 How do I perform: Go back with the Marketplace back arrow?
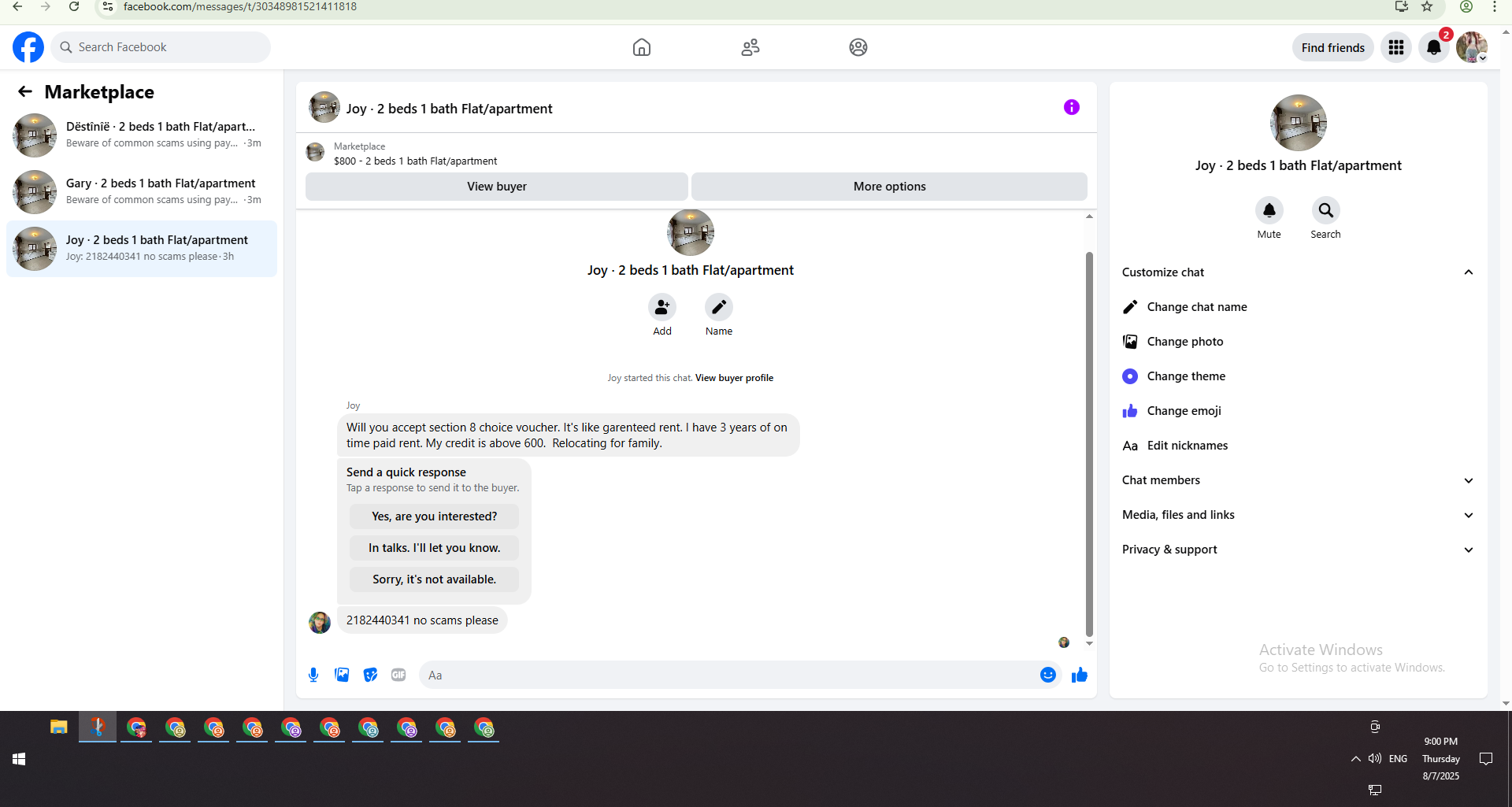(x=25, y=92)
